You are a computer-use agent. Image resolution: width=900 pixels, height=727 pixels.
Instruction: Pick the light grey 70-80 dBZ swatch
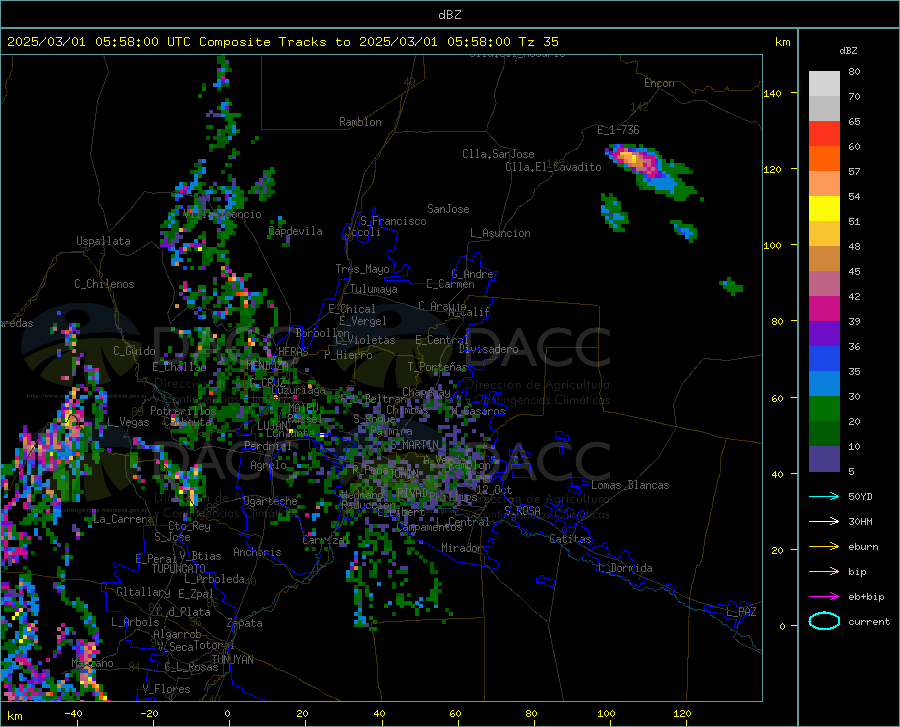coord(824,84)
